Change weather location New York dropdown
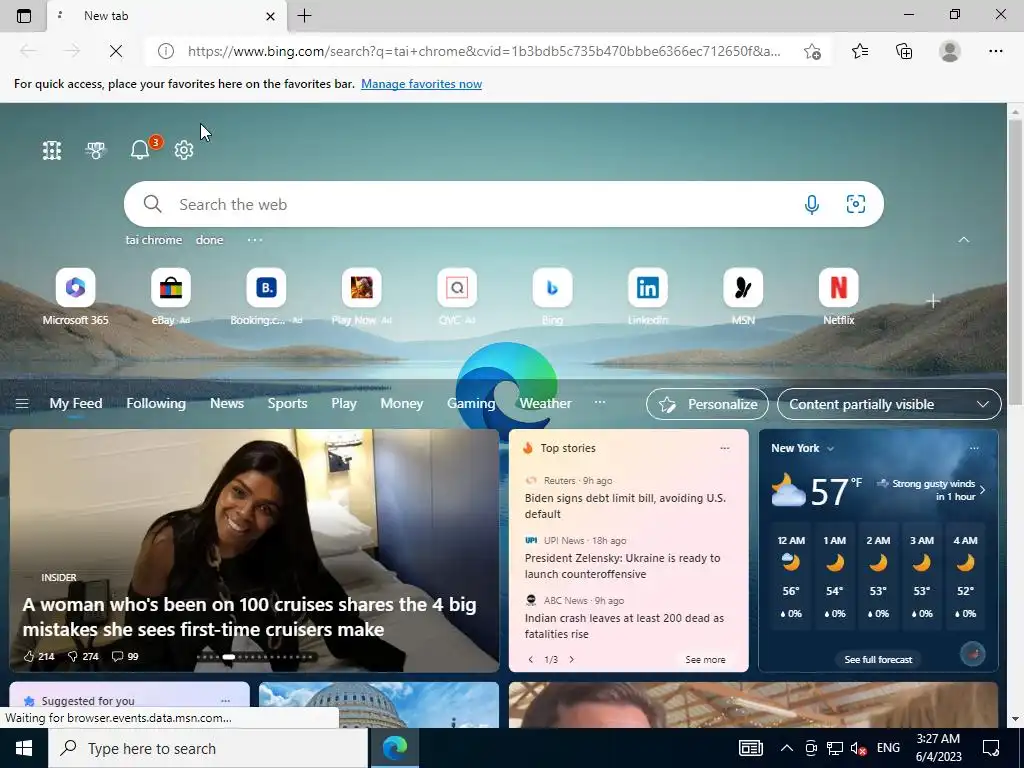Image resolution: width=1024 pixels, height=768 pixels. pyautogui.click(x=803, y=448)
